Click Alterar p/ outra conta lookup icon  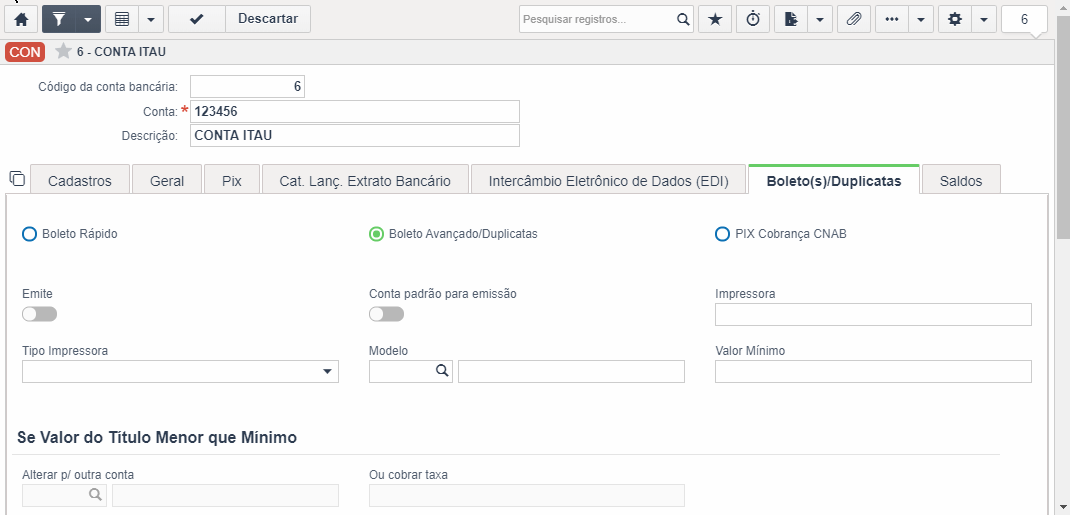96,495
